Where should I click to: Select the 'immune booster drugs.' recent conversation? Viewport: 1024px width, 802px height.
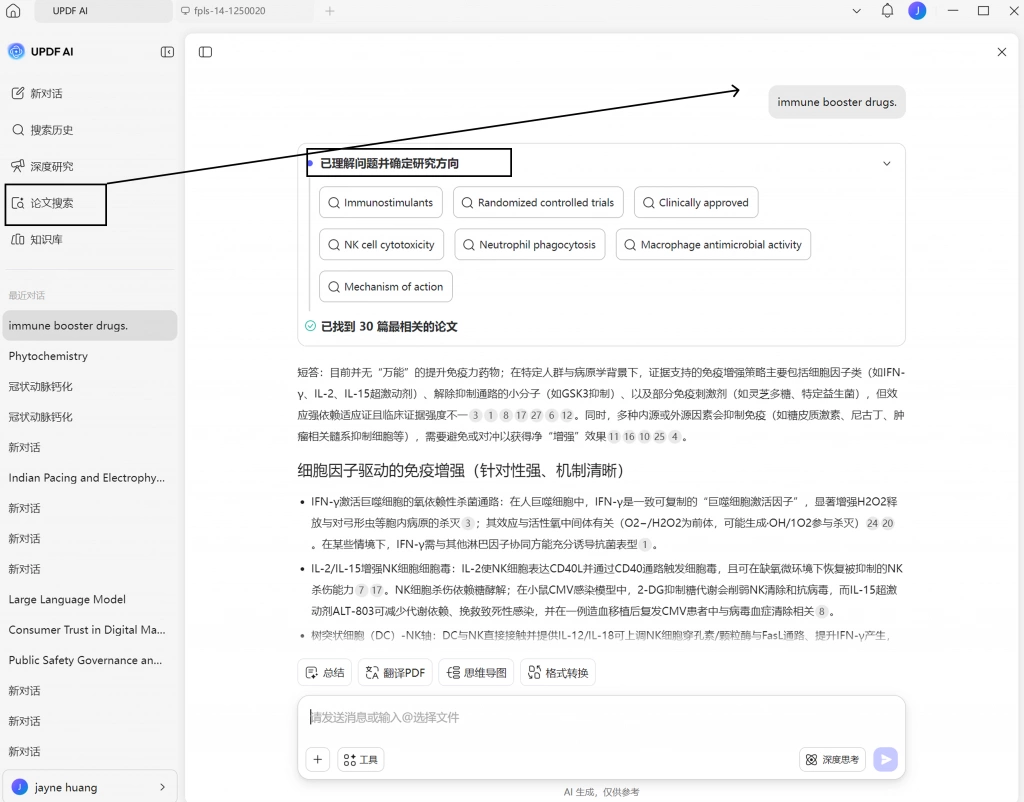(x=89, y=325)
